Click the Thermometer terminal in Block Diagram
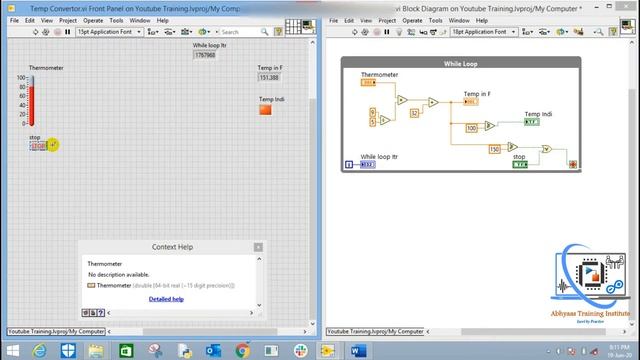 point(368,82)
